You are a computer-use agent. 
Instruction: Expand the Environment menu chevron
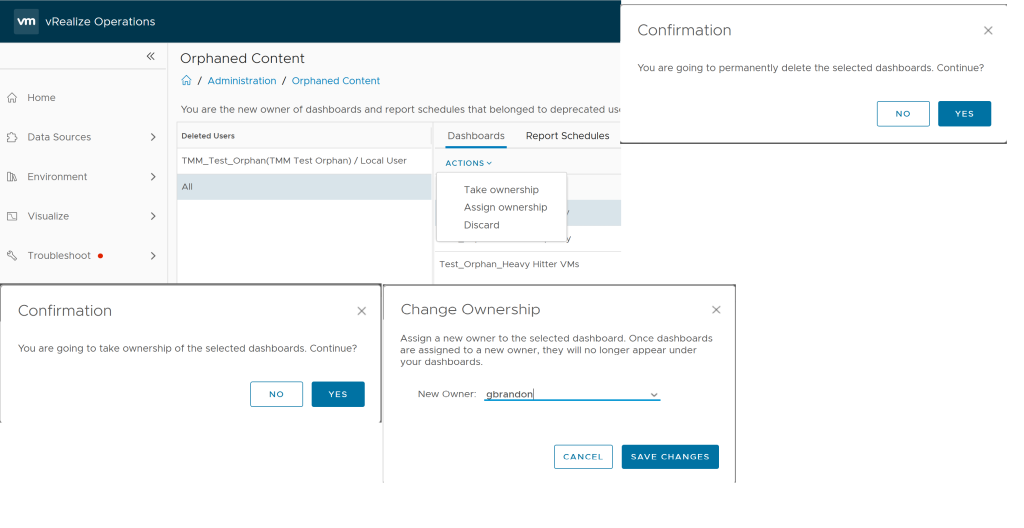[x=153, y=177]
